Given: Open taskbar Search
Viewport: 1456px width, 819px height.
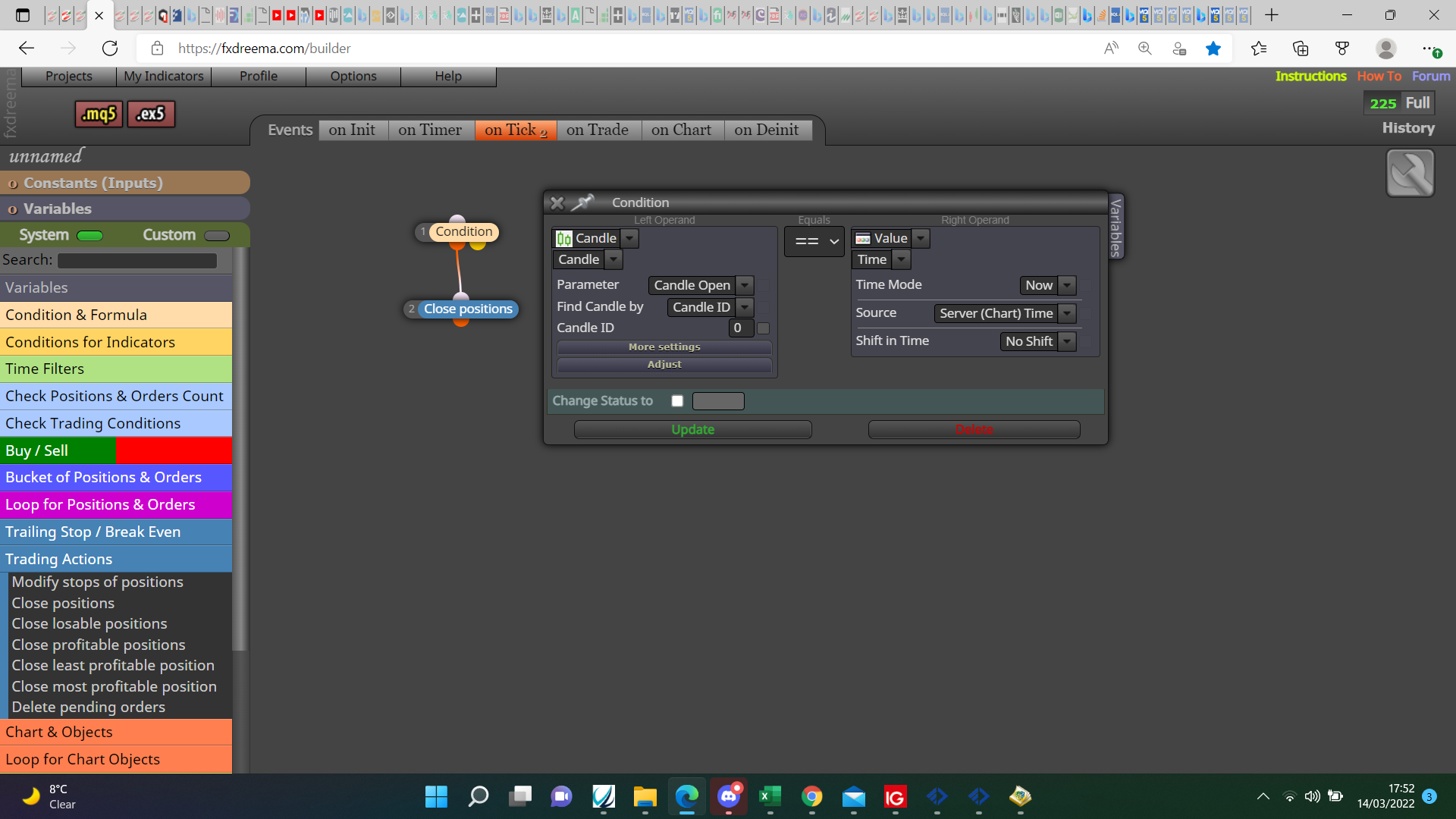Looking at the screenshot, I should coord(479,796).
